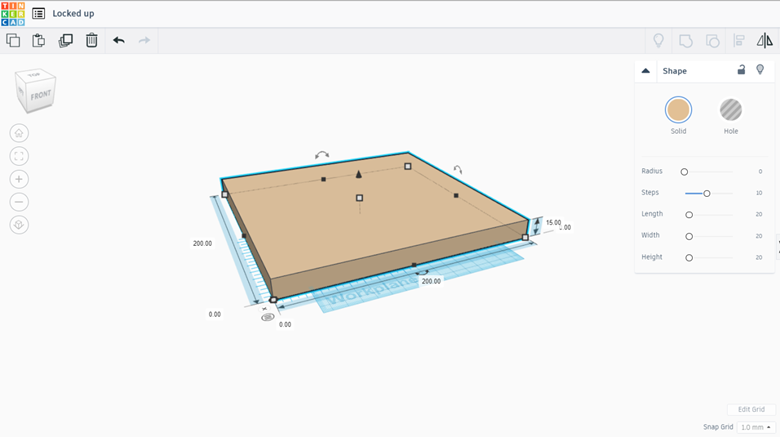Screen dimensions: 780x437
Task: Ungroup the selected shapes
Action: pyautogui.click(x=712, y=41)
